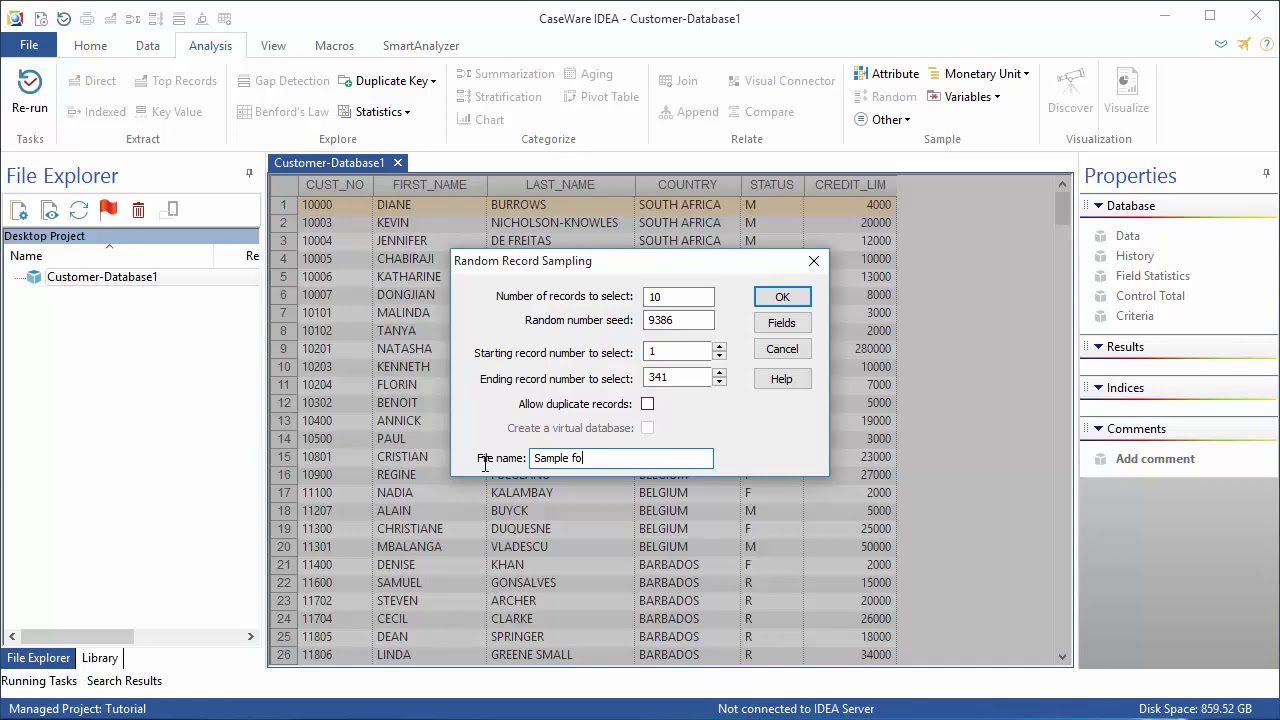Click the airplane icon near the help button

[x=1244, y=45]
